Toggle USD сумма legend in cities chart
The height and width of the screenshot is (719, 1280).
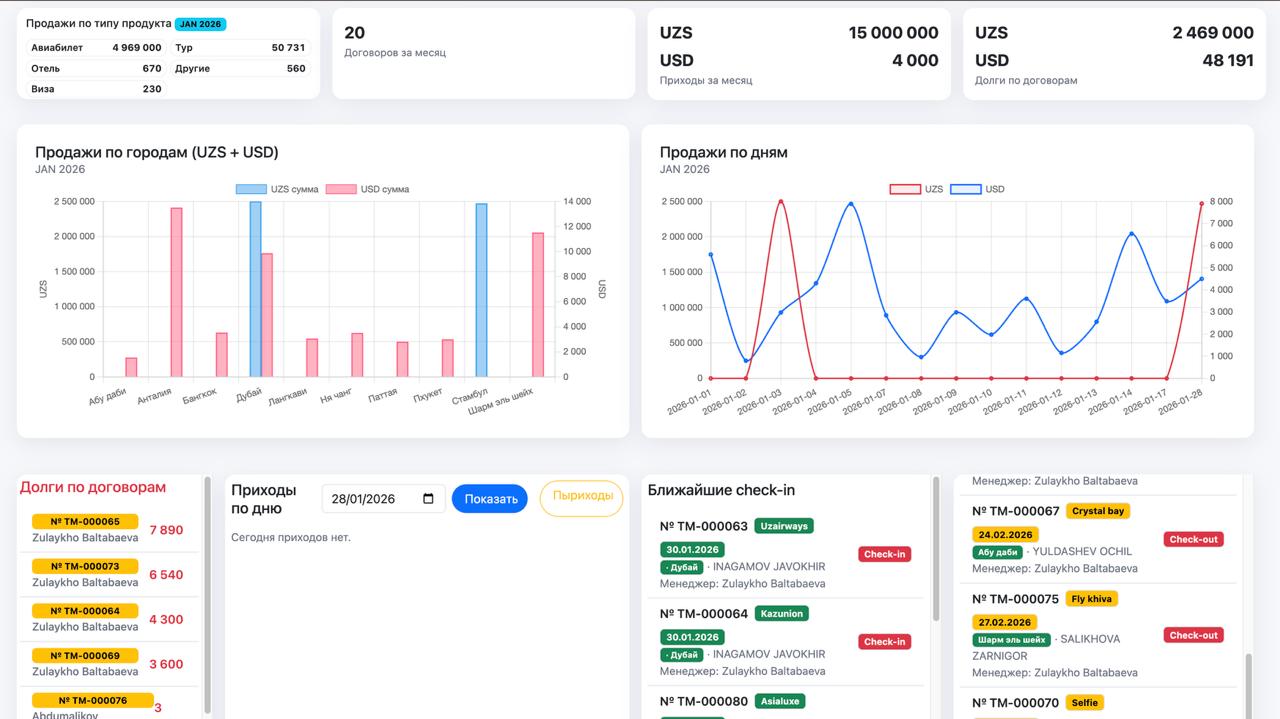point(341,189)
